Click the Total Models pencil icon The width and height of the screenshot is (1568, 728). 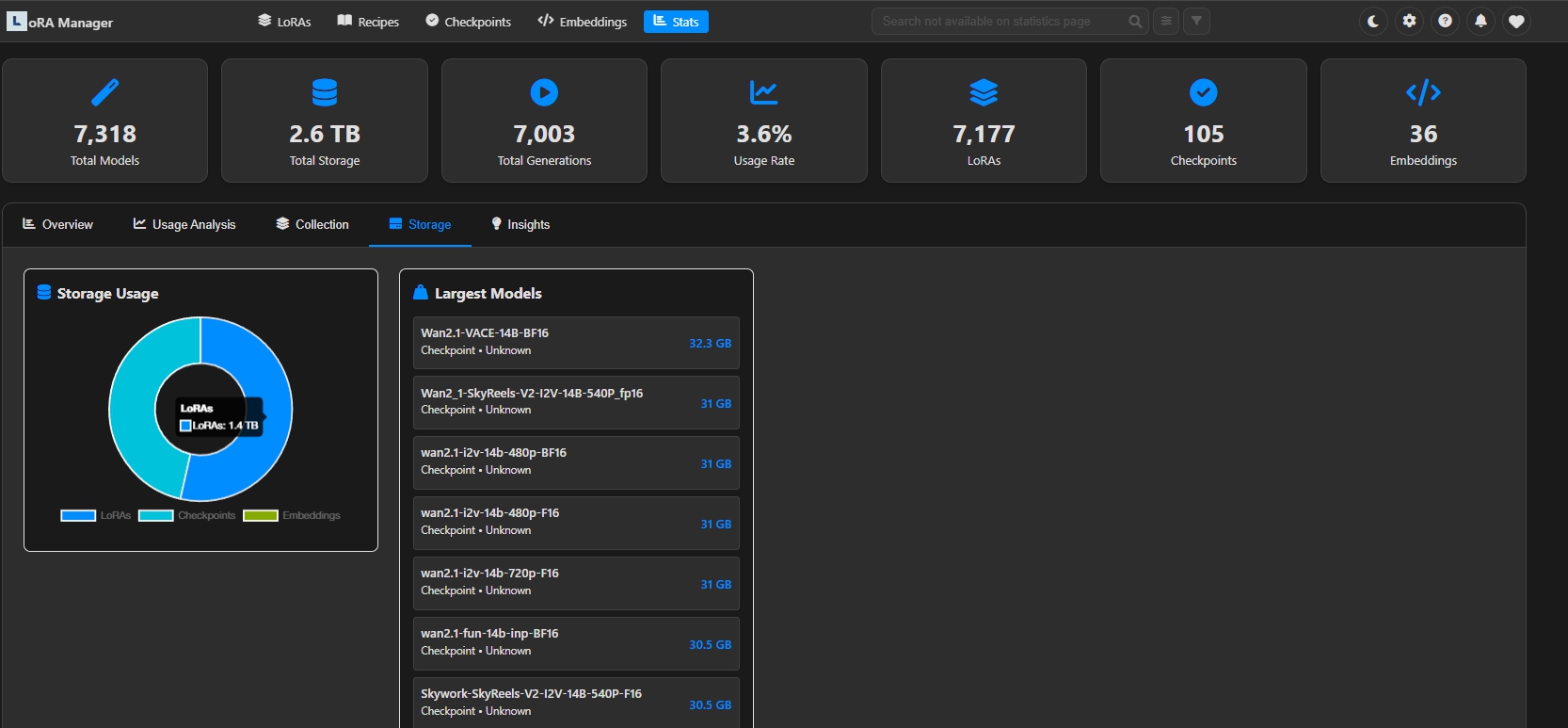coord(104,92)
